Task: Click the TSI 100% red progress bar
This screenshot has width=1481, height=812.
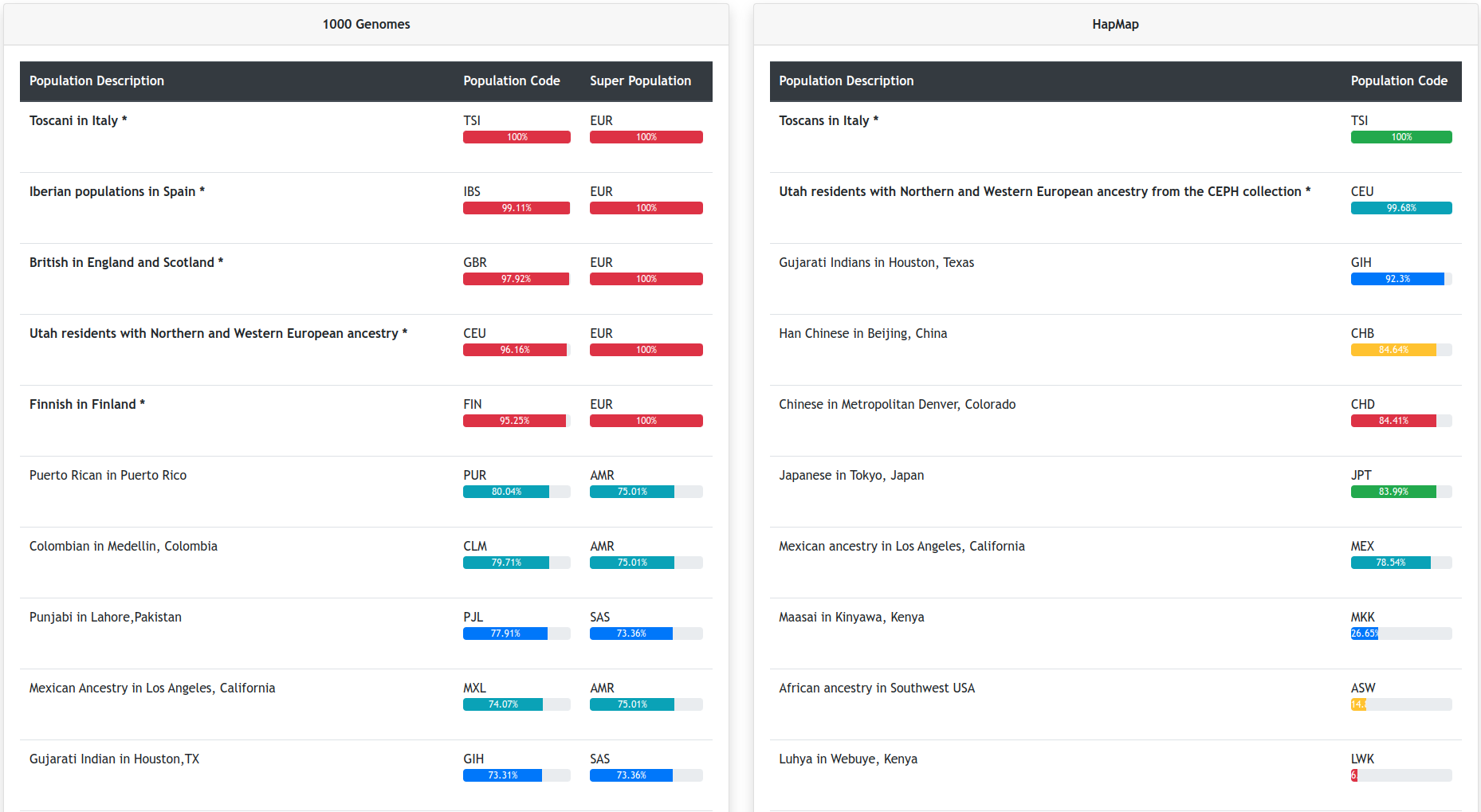Action: coord(517,137)
